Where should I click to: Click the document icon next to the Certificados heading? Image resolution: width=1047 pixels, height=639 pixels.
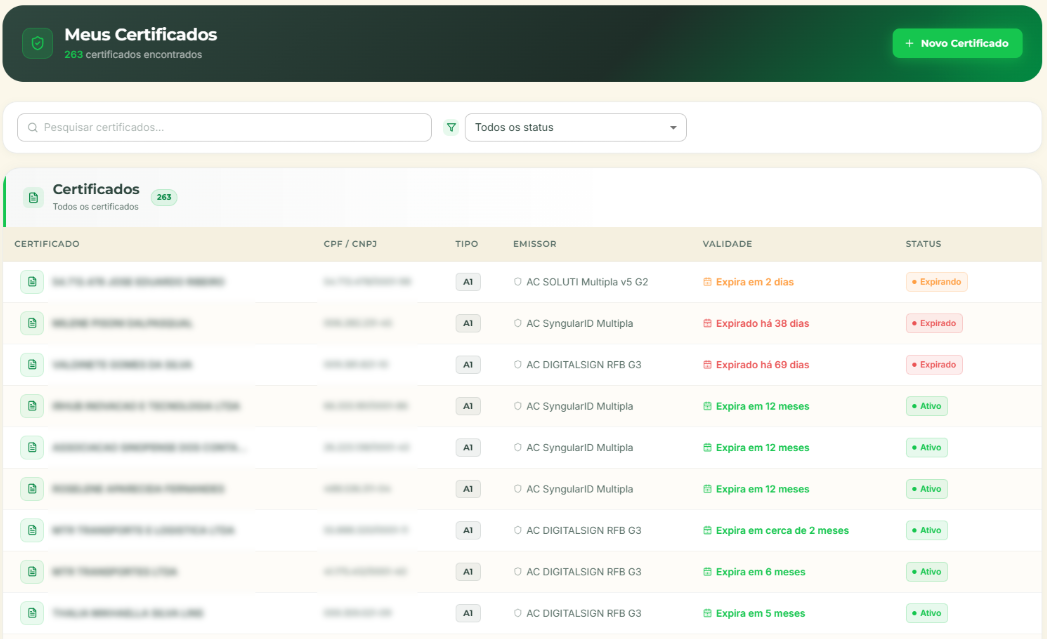(x=33, y=198)
